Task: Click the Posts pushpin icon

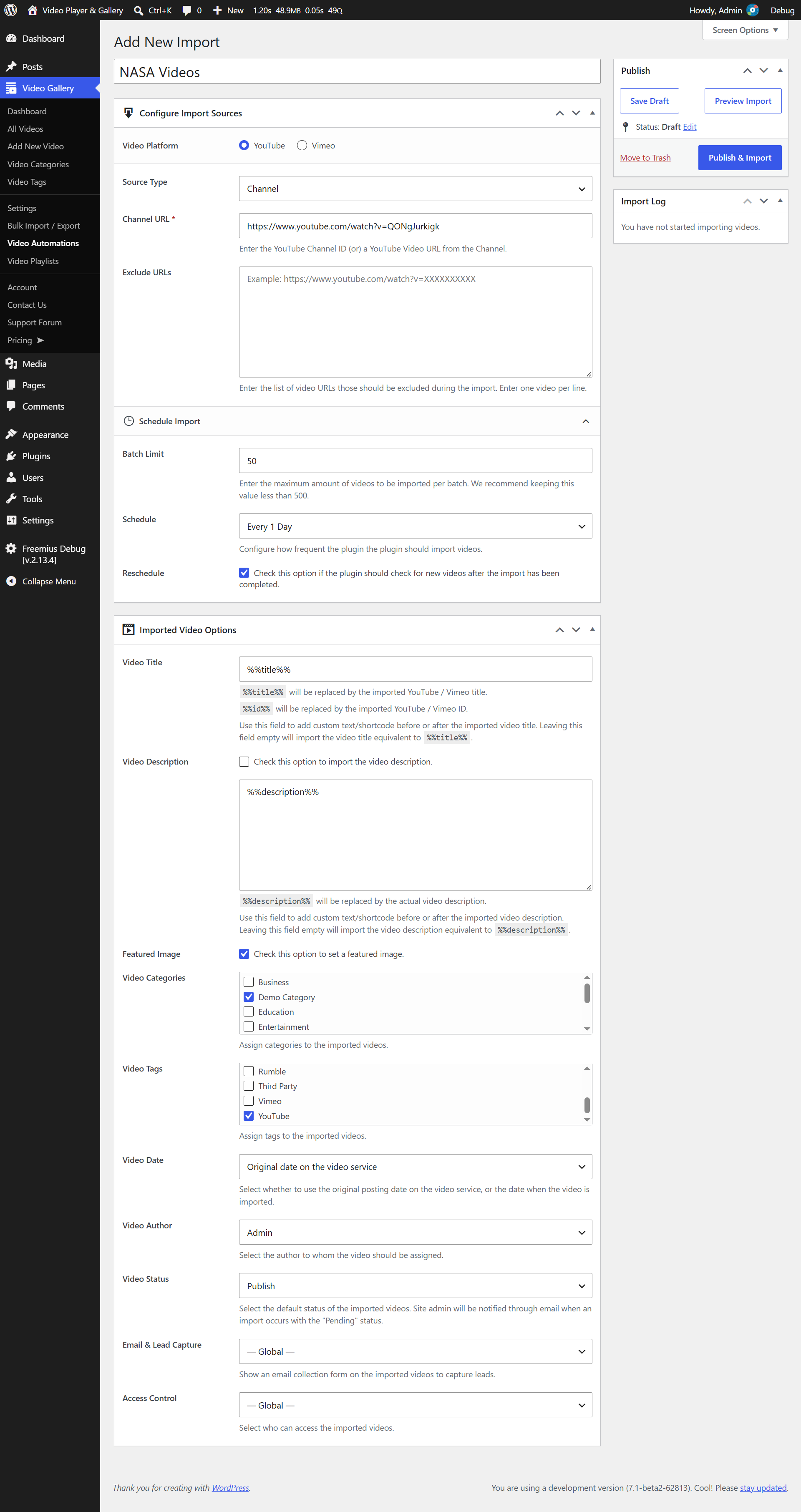Action: point(11,66)
